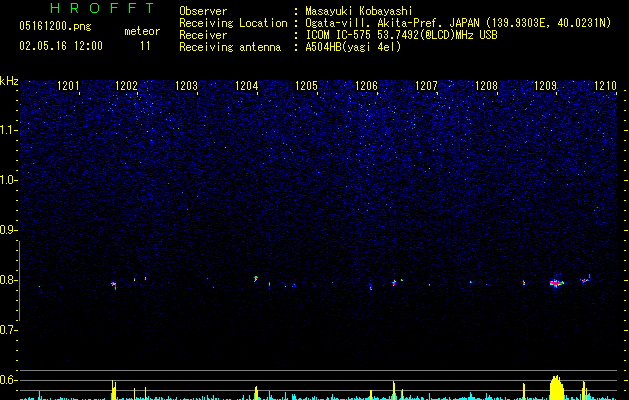Screen dimensions: 629x400
Task: Click the 0.6 kHz axis label
Action: pos(8,380)
